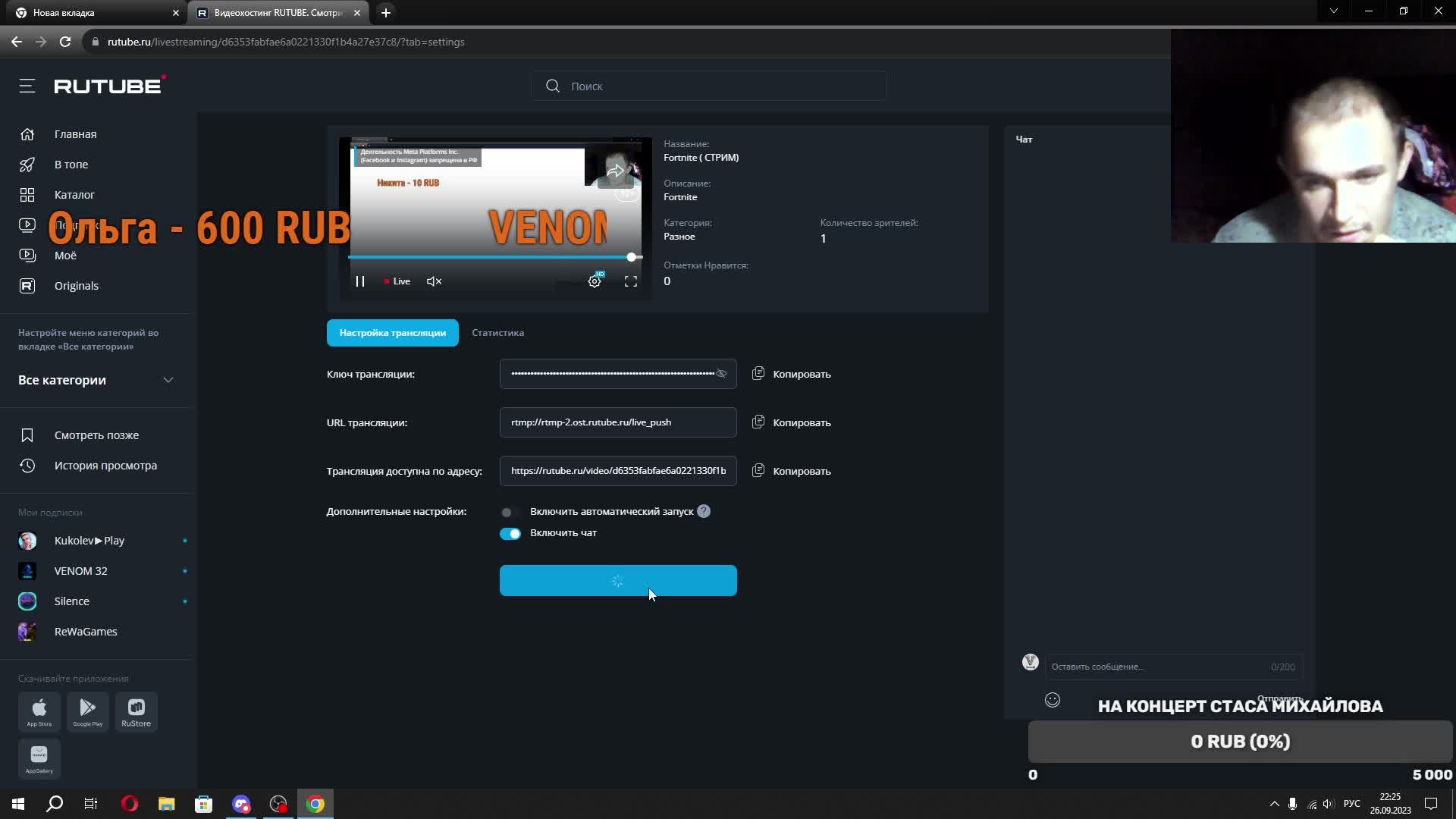Pause the live stream preview
Image resolution: width=1456 pixels, height=819 pixels.
pos(360,281)
